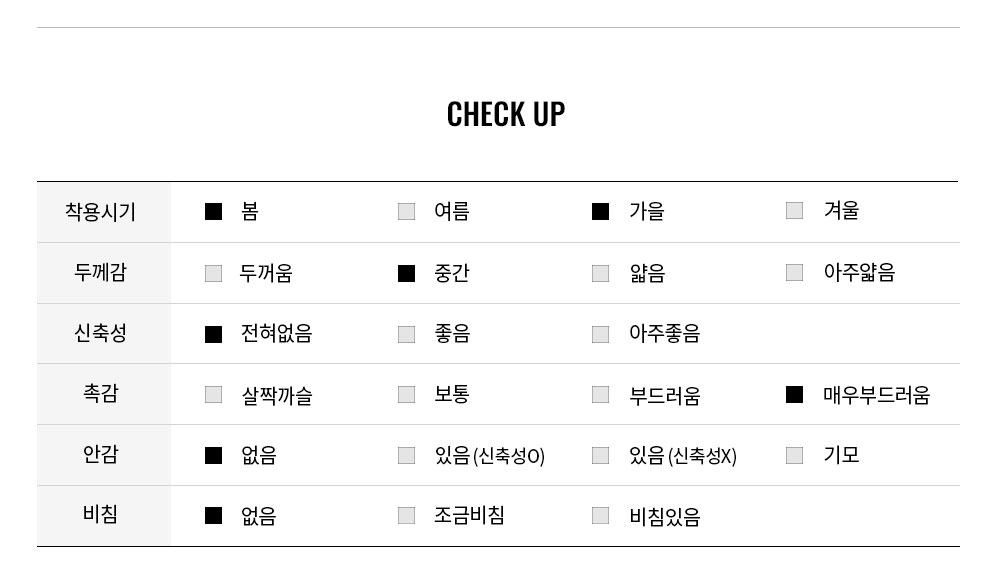
Task: Click the CHECK UP heading
Action: click(505, 115)
